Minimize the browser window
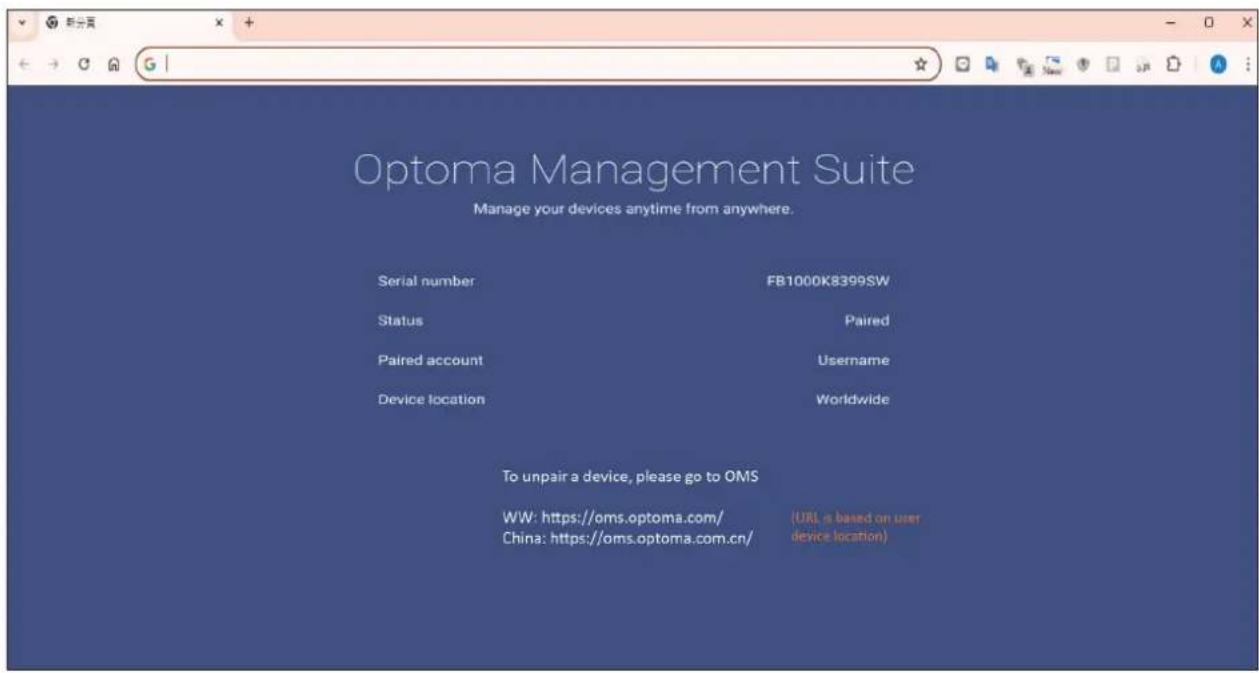The width and height of the screenshot is (1259, 673). [1171, 21]
